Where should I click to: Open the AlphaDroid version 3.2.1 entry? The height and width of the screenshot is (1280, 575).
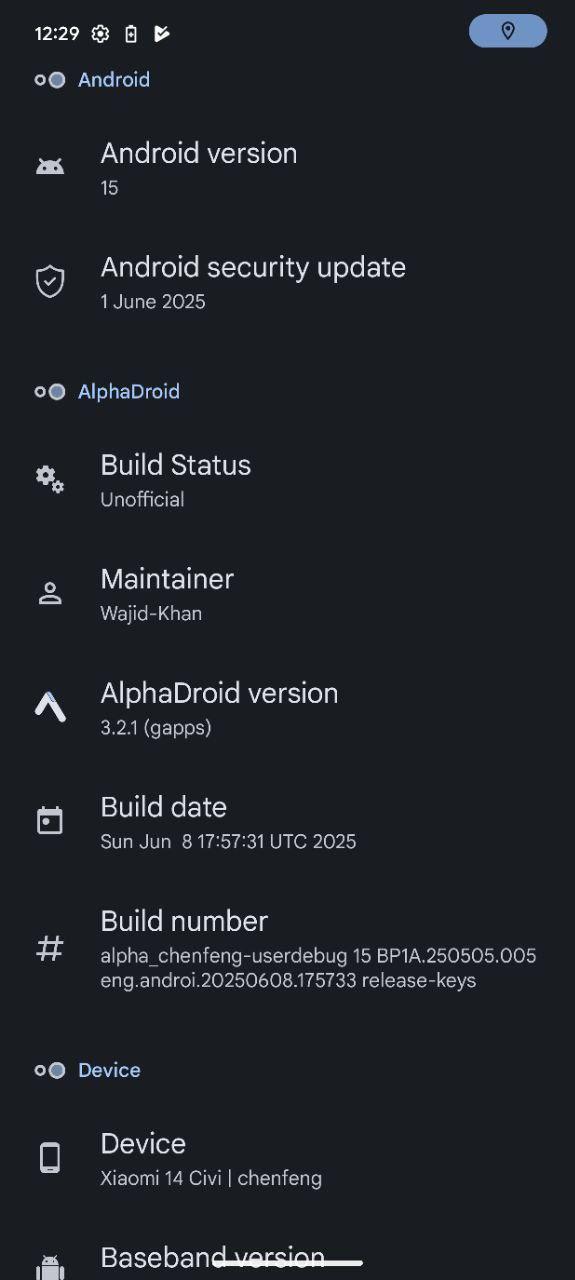[x=287, y=707]
